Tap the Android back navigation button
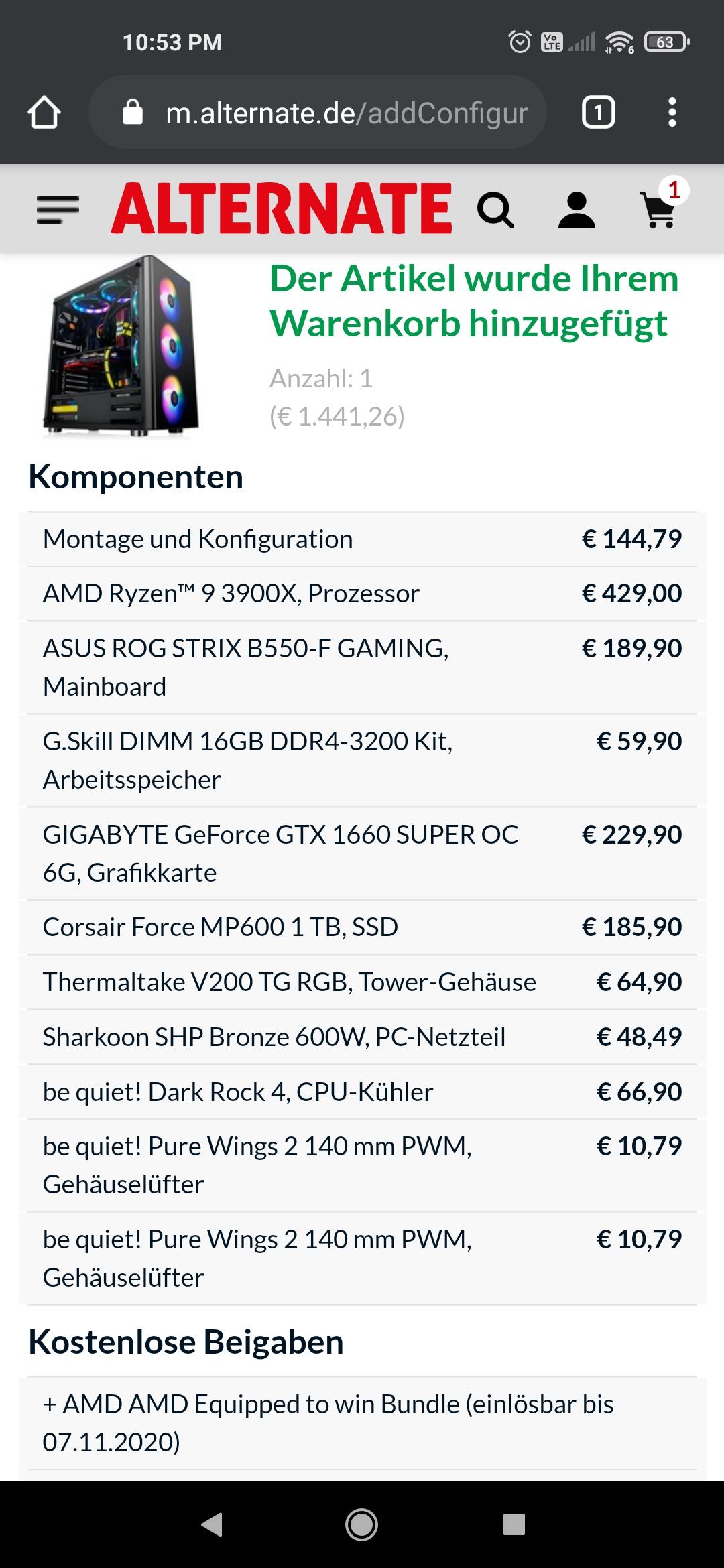 pos(212,1524)
